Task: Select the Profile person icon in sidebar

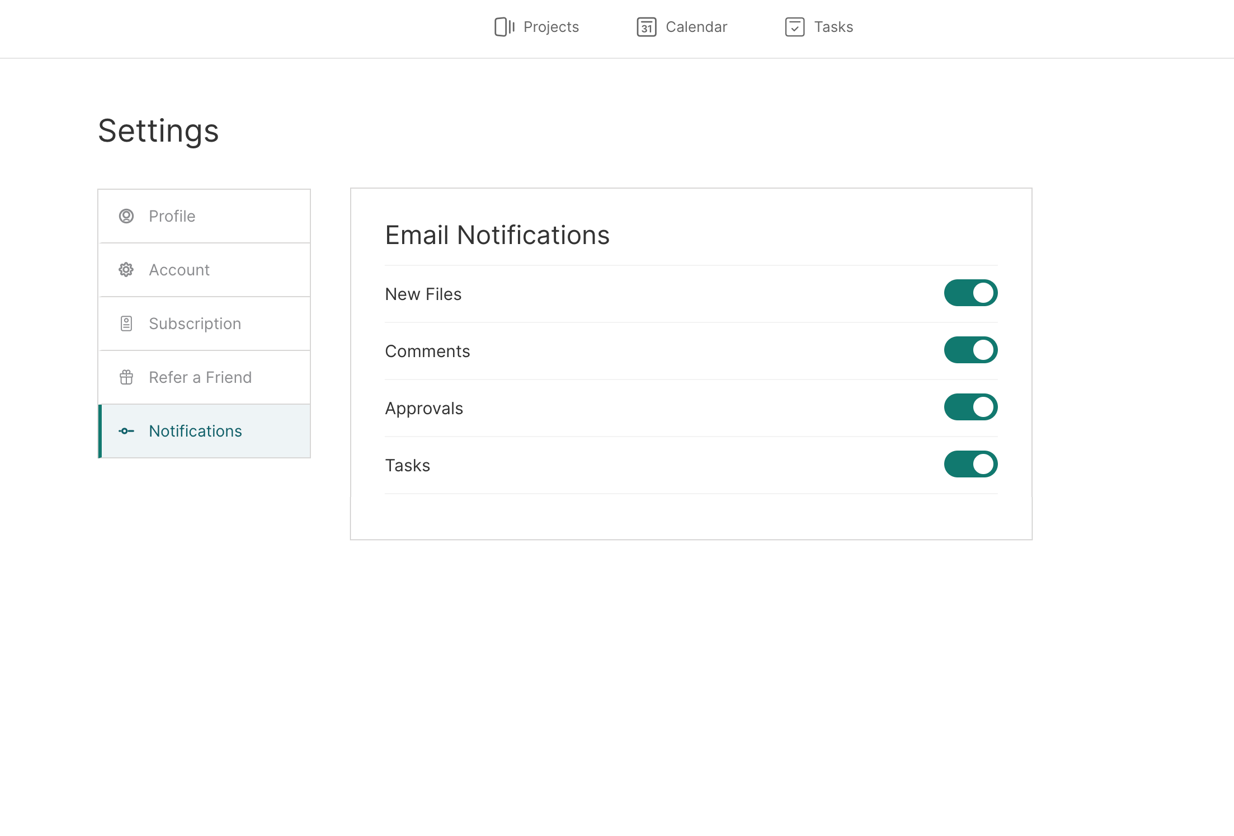Action: (x=126, y=216)
